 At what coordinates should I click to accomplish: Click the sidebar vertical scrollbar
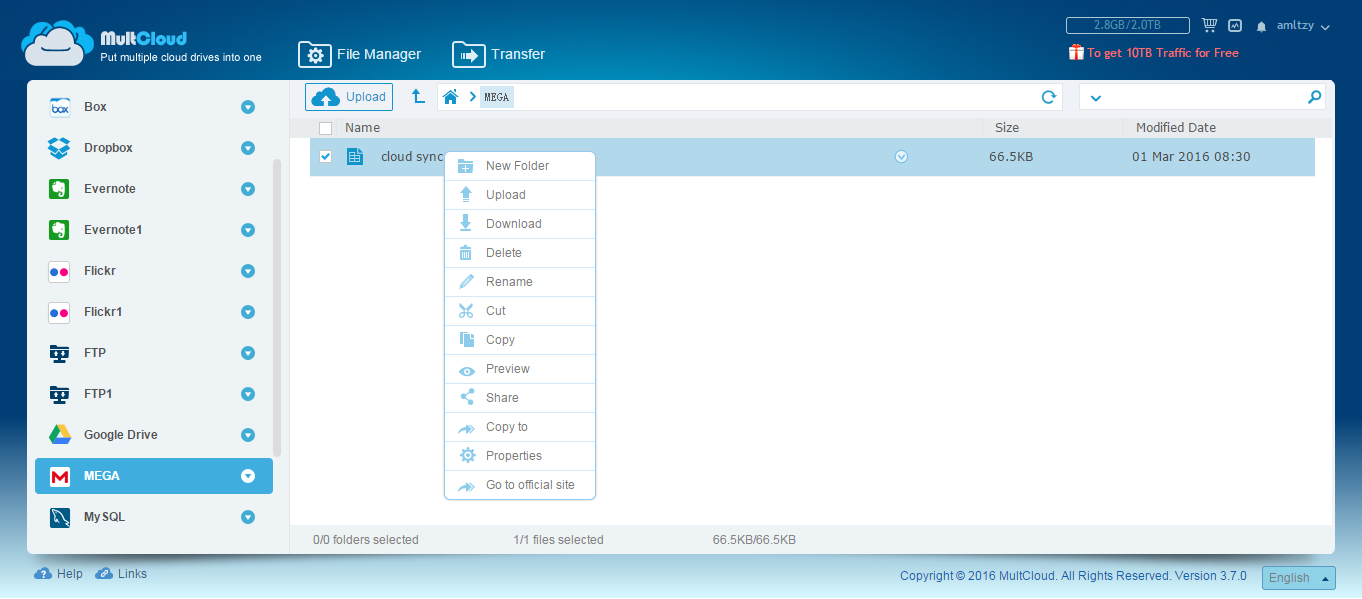coord(277,307)
